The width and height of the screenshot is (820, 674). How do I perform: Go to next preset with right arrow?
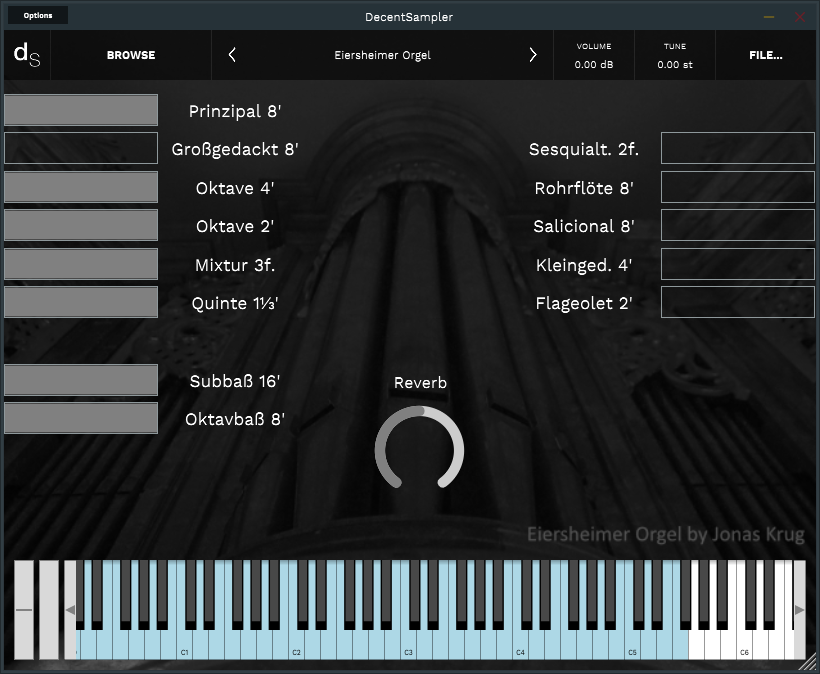click(x=532, y=55)
